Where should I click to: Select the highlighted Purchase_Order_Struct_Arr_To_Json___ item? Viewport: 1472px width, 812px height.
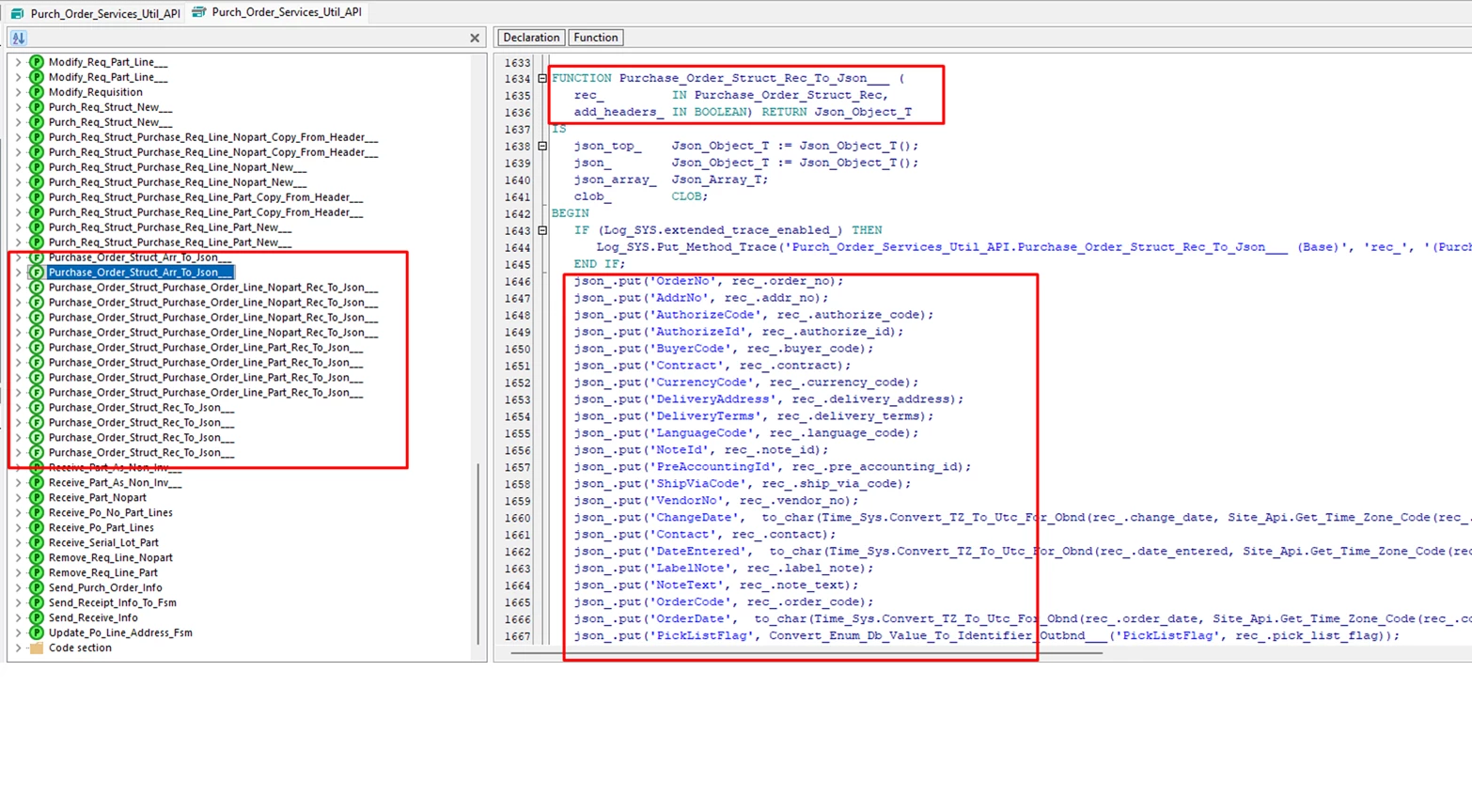pyautogui.click(x=140, y=272)
